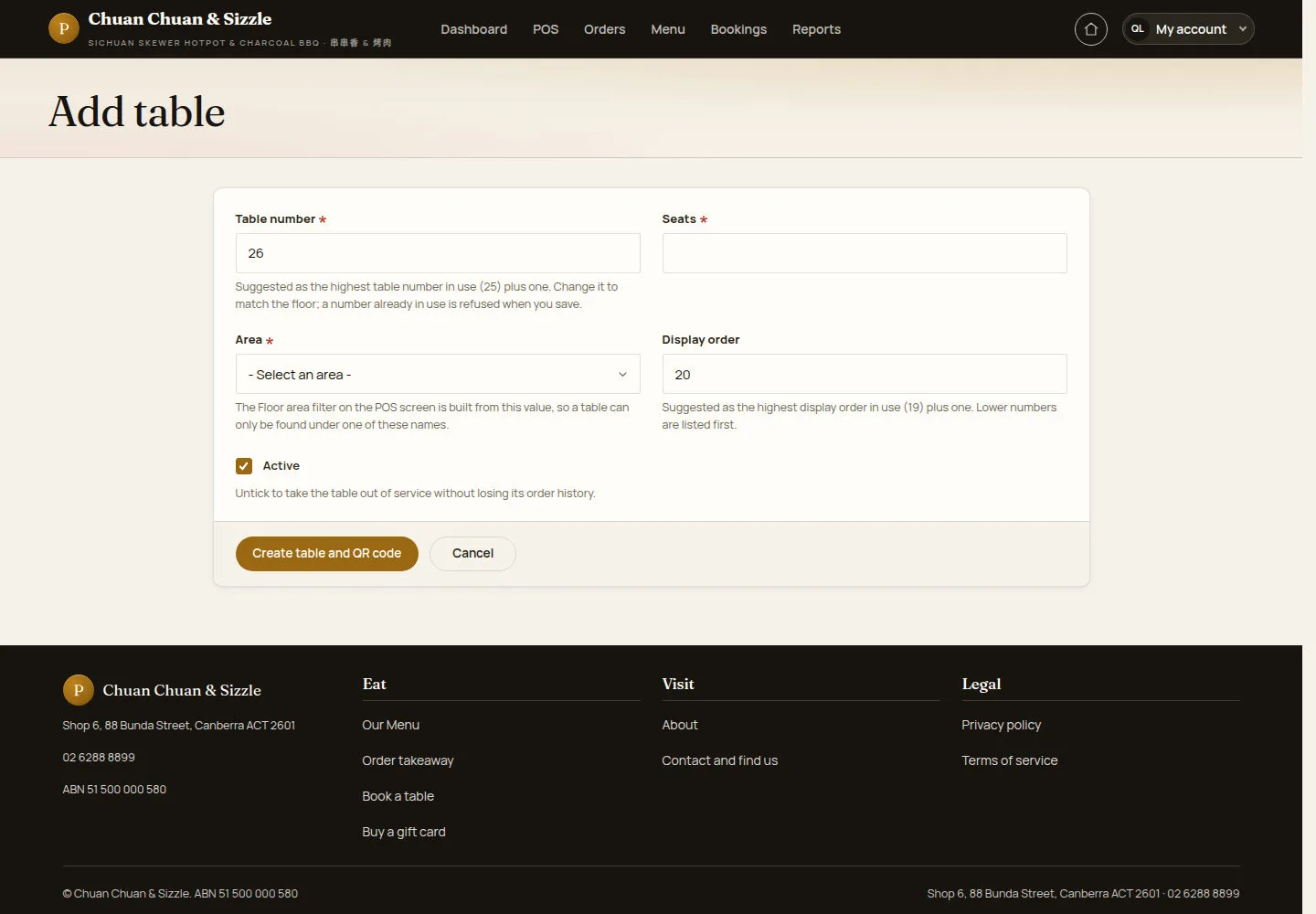Open the Book a table footer link

click(x=398, y=796)
